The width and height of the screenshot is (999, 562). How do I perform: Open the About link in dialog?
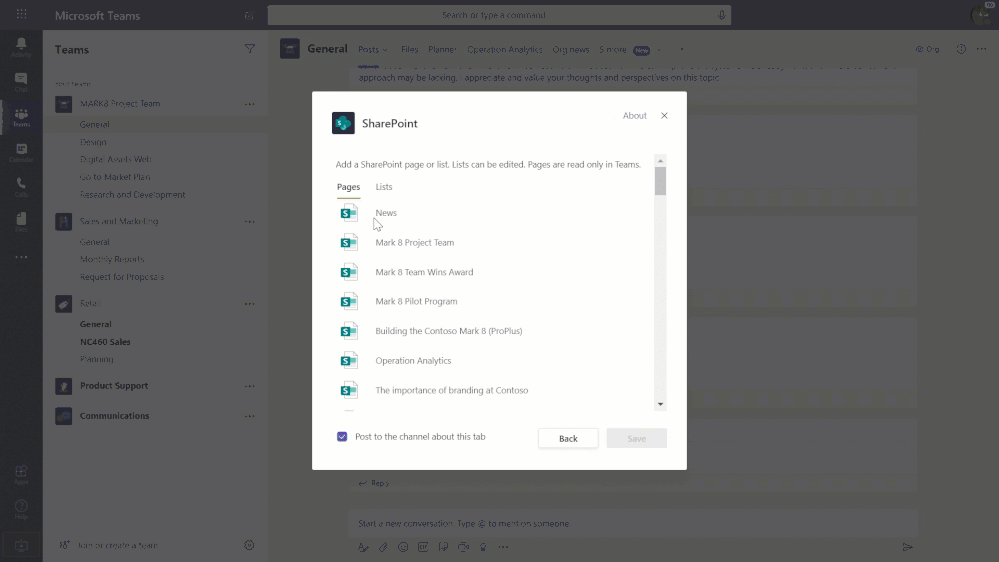pyautogui.click(x=635, y=115)
